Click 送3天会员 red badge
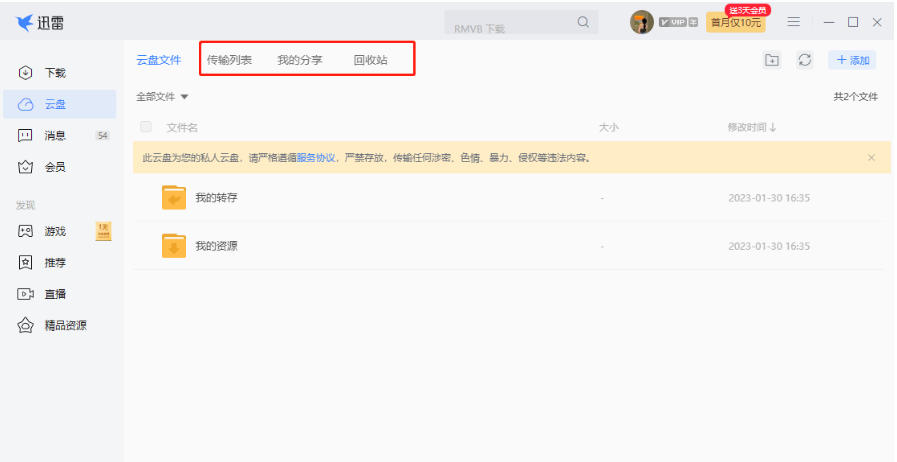The image size is (897, 462). click(748, 10)
